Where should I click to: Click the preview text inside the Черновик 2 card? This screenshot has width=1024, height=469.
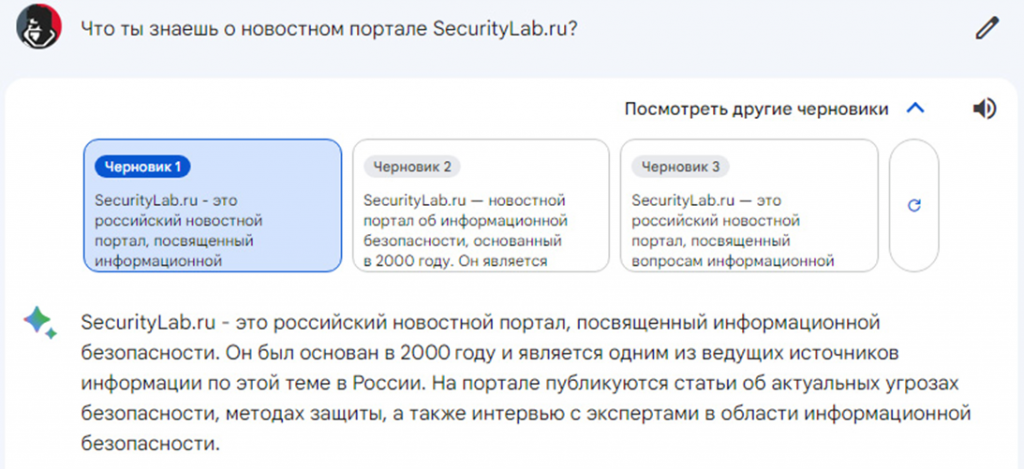(x=466, y=231)
